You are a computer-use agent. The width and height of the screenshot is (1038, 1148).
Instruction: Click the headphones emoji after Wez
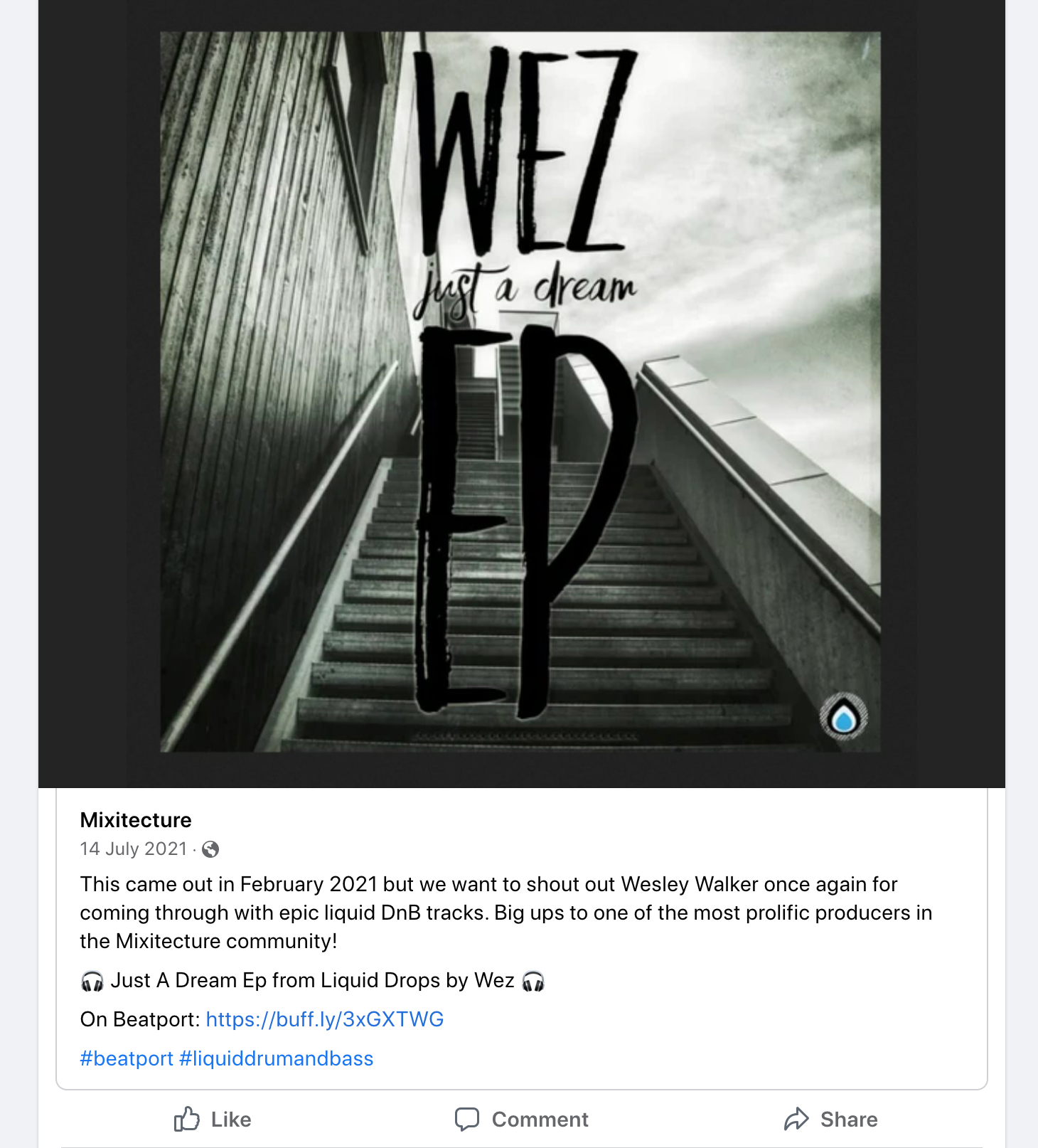click(x=533, y=981)
